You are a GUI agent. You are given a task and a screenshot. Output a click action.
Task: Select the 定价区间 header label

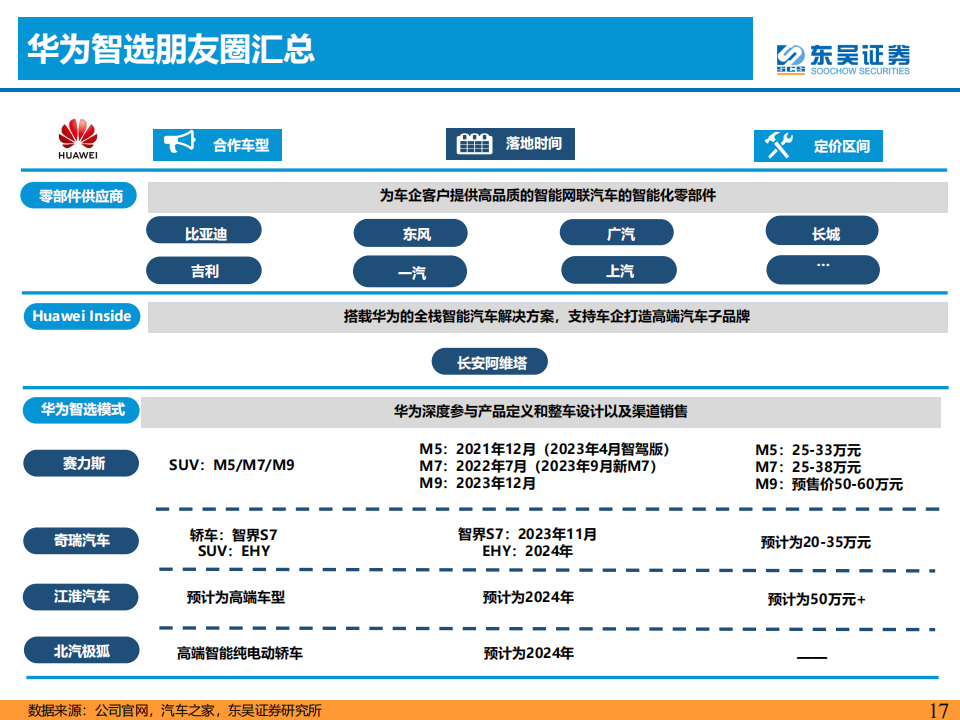point(842,146)
